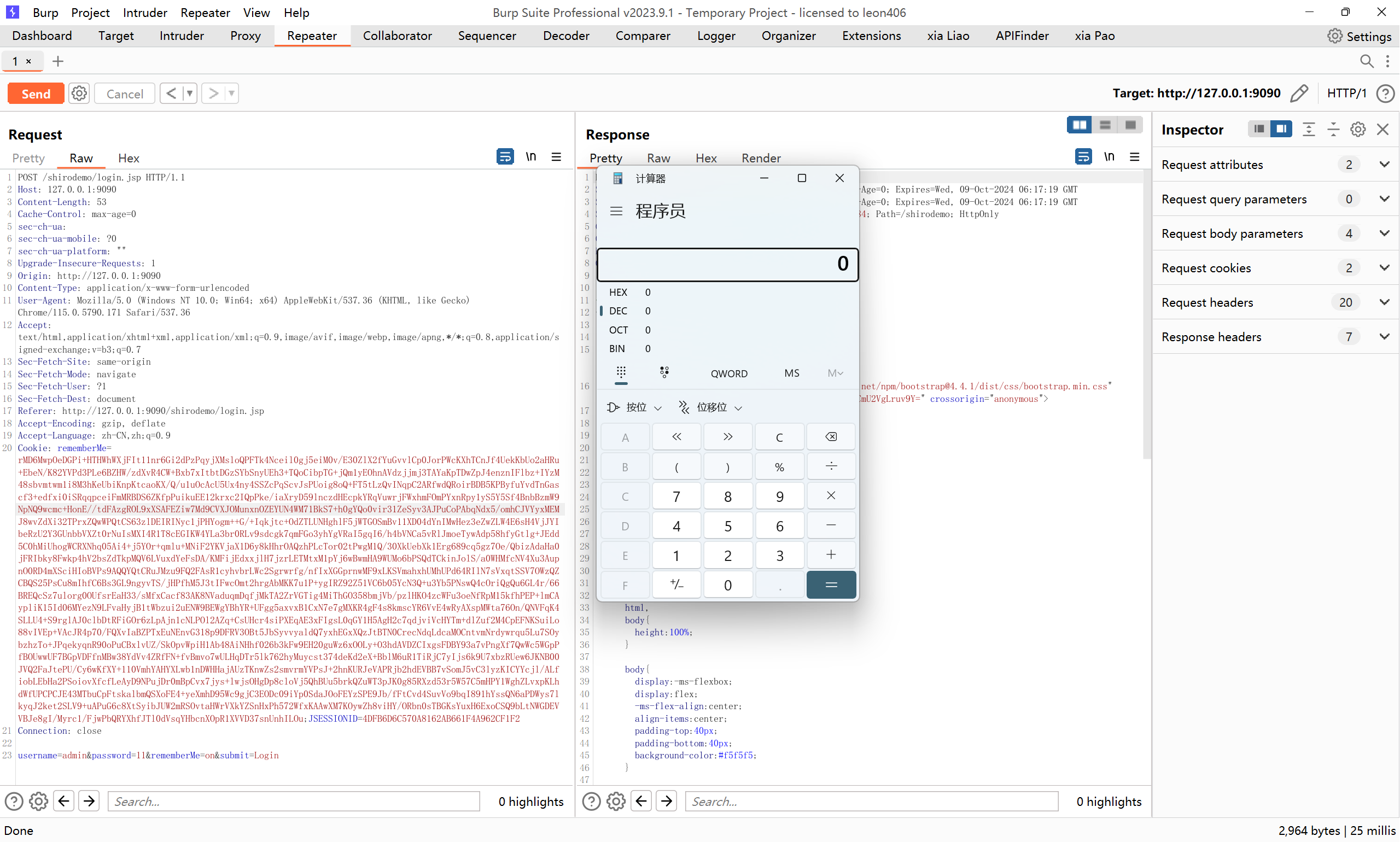Select bit toggling keypad icon in calculator
This screenshot has width=1400, height=842.
coord(664,373)
